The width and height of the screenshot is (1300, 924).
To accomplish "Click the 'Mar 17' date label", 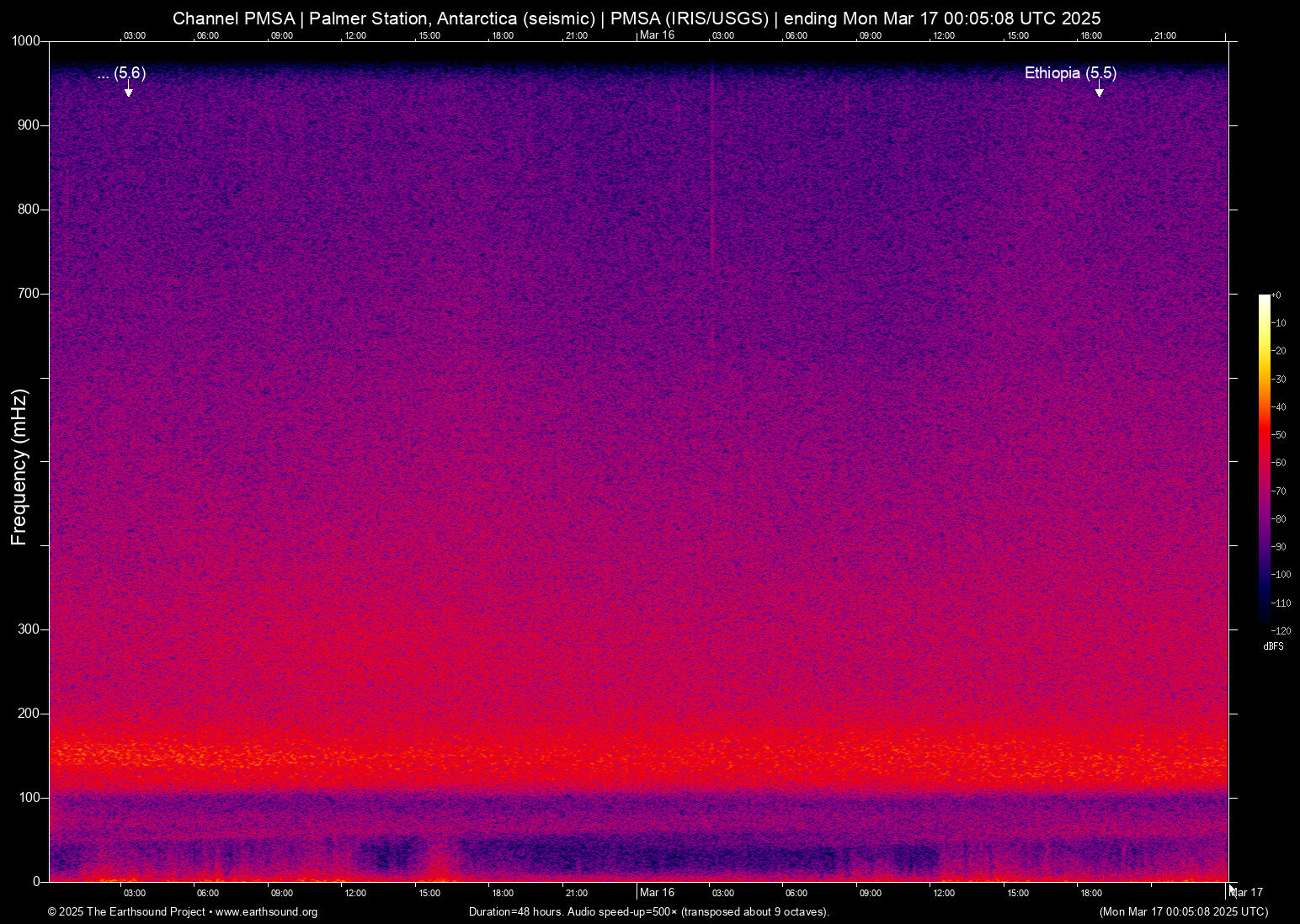I will 1248,893.
